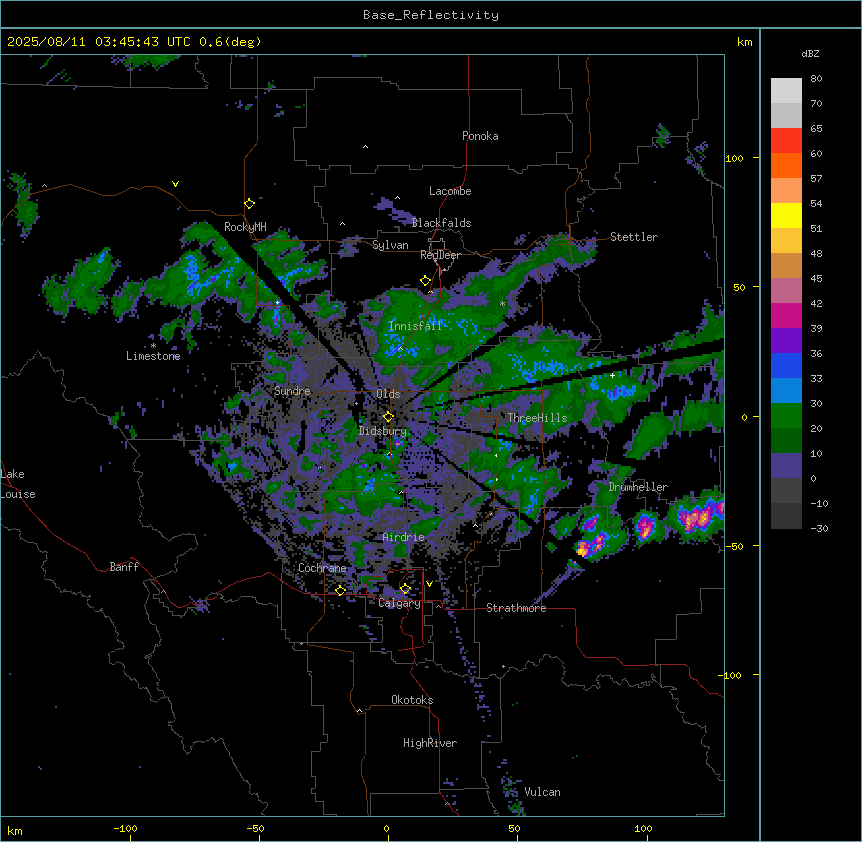Viewport: 862px width, 842px height.
Task: Click the yellow v marker east of Calgary
Action: click(x=429, y=584)
